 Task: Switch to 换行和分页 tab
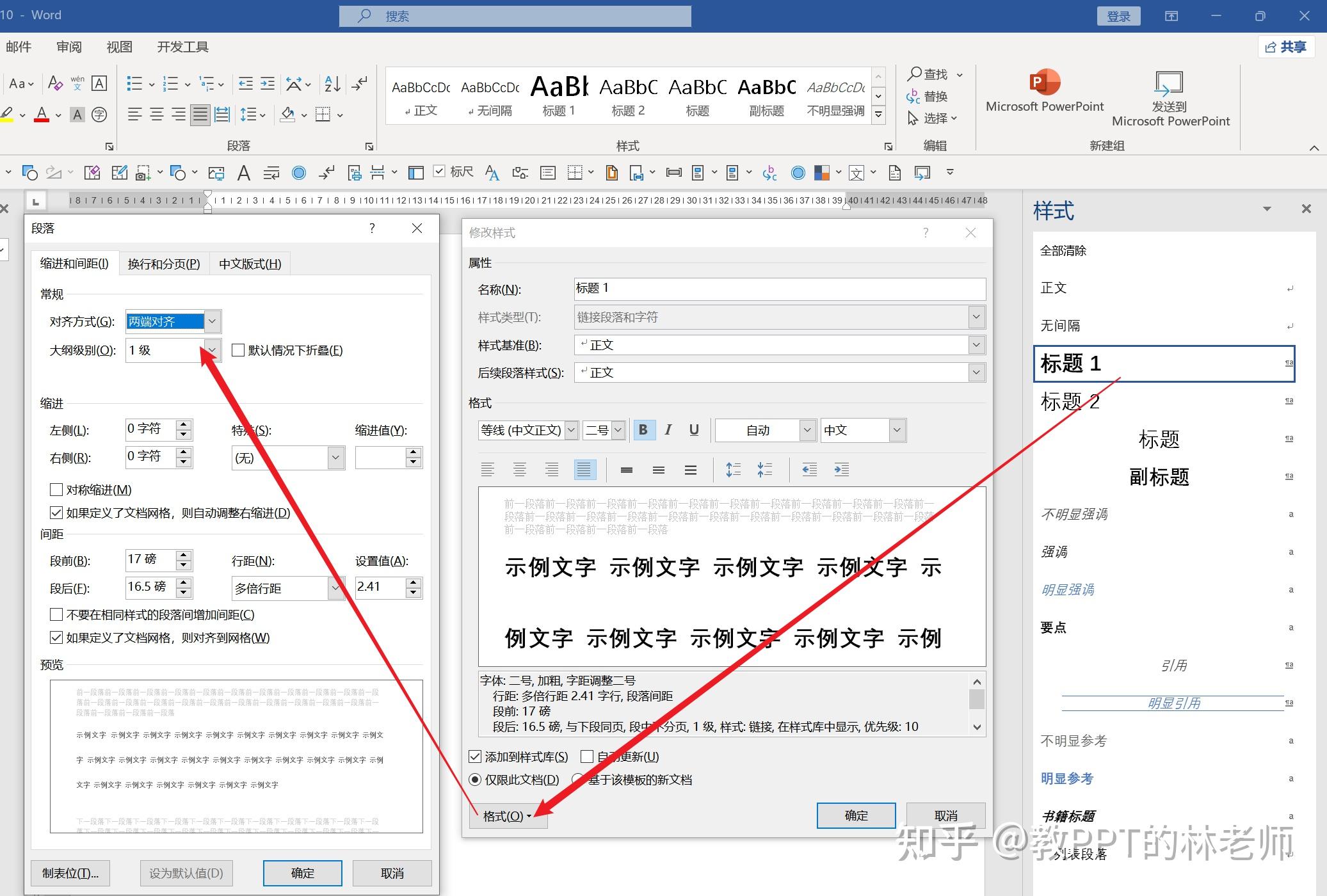164,264
